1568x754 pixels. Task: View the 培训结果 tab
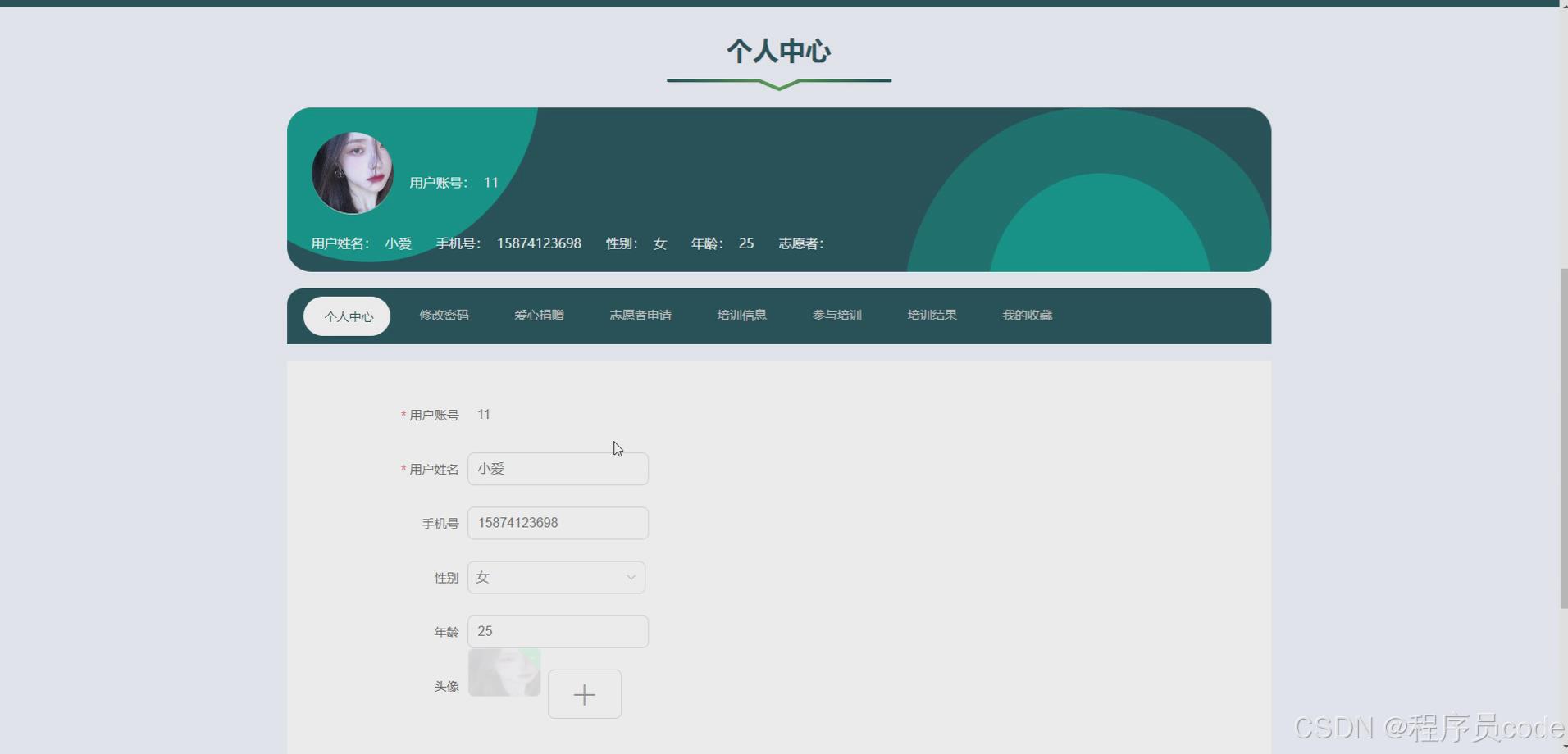tap(932, 316)
